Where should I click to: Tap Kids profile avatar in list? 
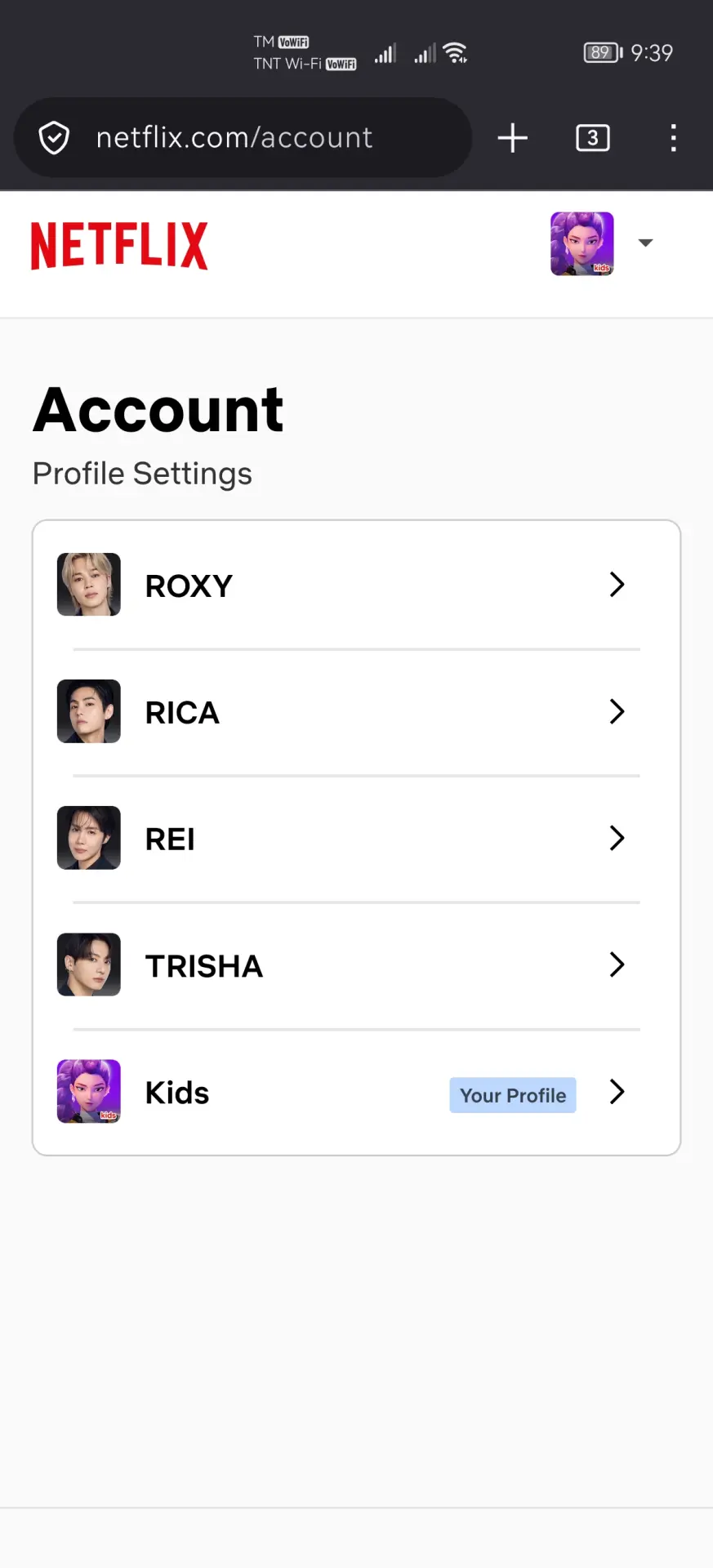[x=89, y=1091]
